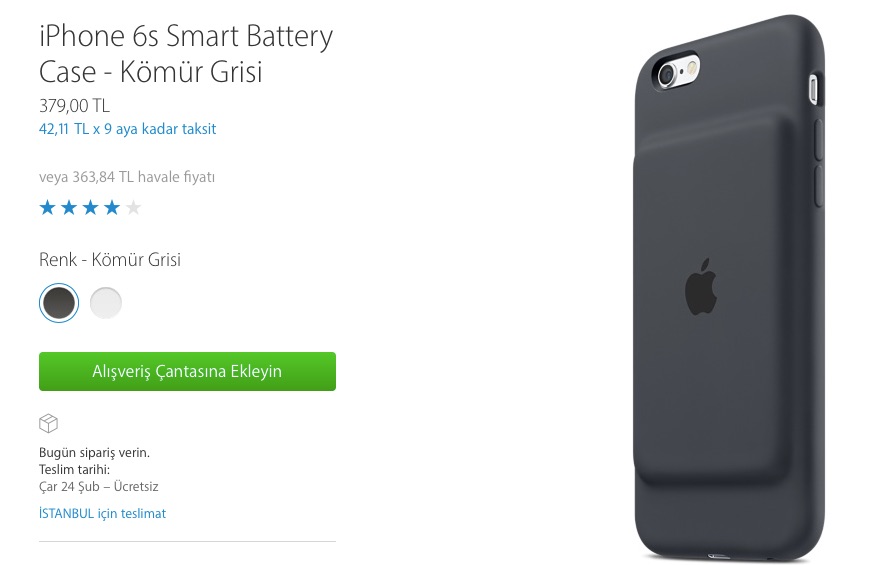Add the case via Alışveriş Çantasına Ekleyin
This screenshot has width=883, height=565.
pyautogui.click(x=187, y=371)
